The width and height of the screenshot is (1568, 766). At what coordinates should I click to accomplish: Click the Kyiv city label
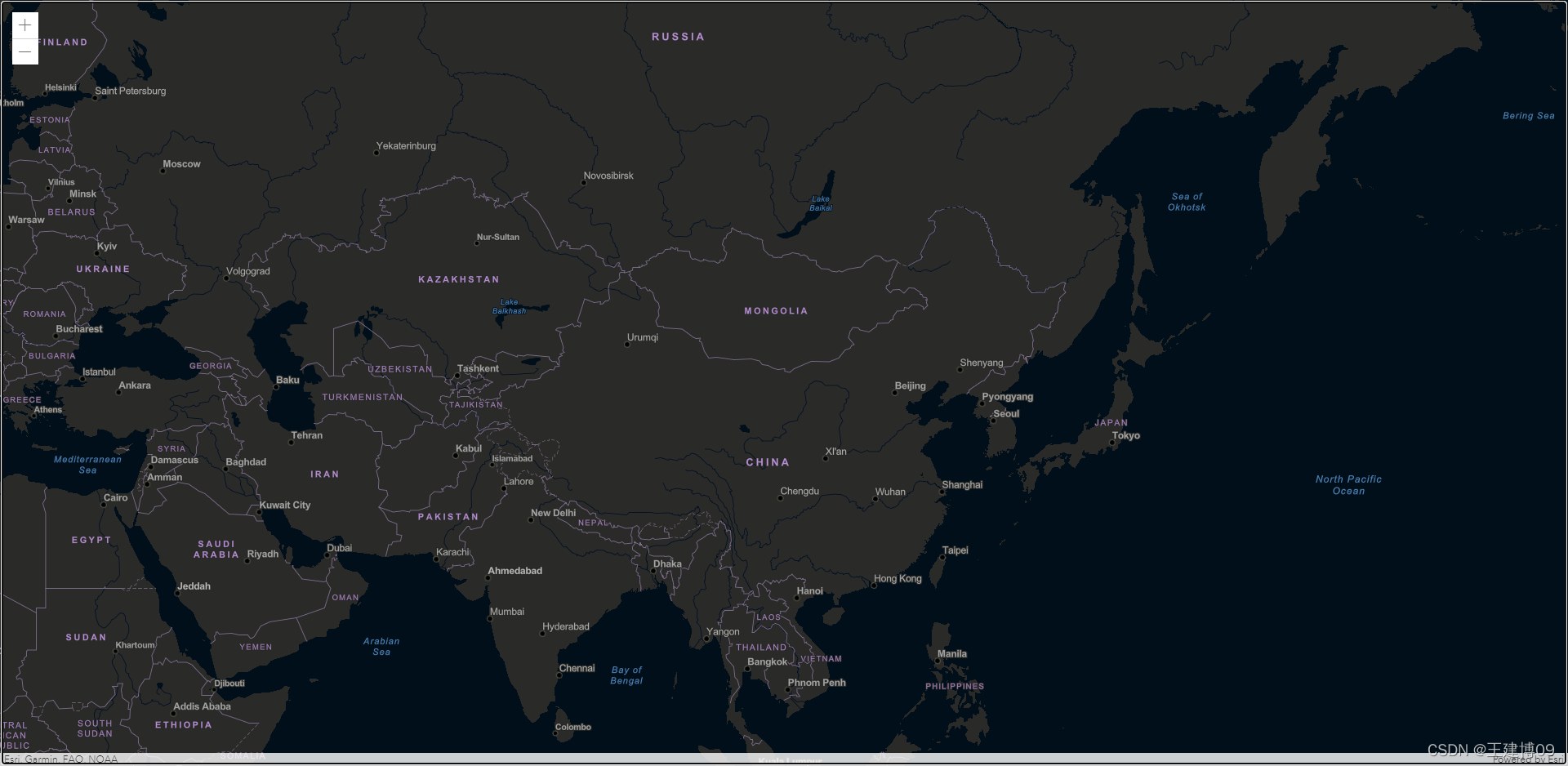click(x=107, y=247)
